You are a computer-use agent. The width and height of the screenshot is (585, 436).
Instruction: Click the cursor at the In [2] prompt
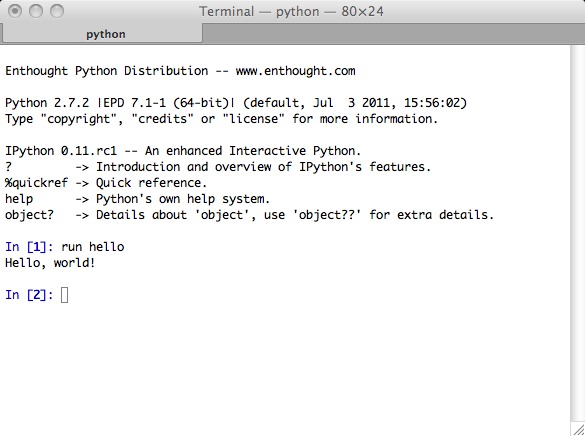[x=64, y=295]
